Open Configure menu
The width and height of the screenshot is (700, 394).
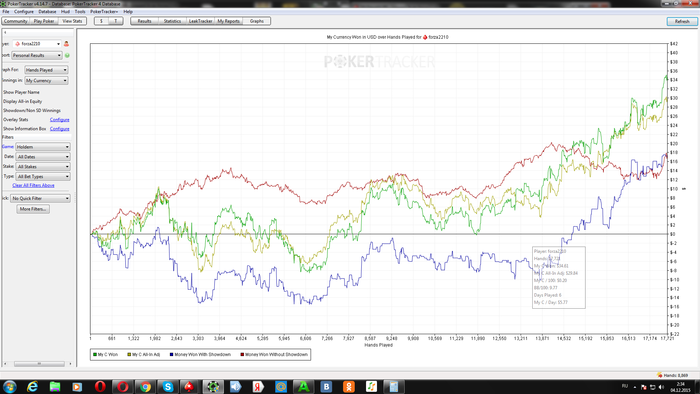coord(24,12)
